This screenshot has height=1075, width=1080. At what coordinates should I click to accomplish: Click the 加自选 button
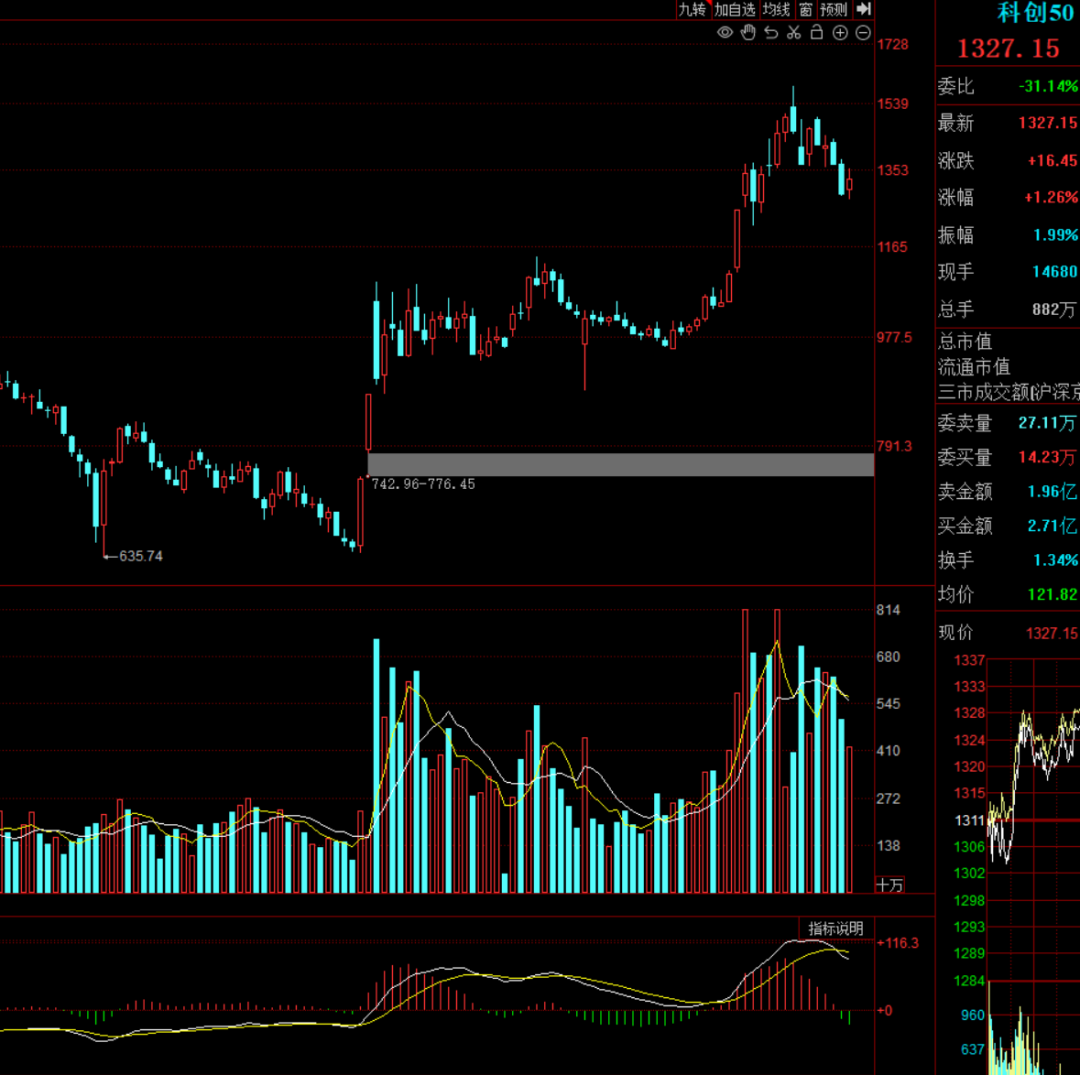pos(735,10)
